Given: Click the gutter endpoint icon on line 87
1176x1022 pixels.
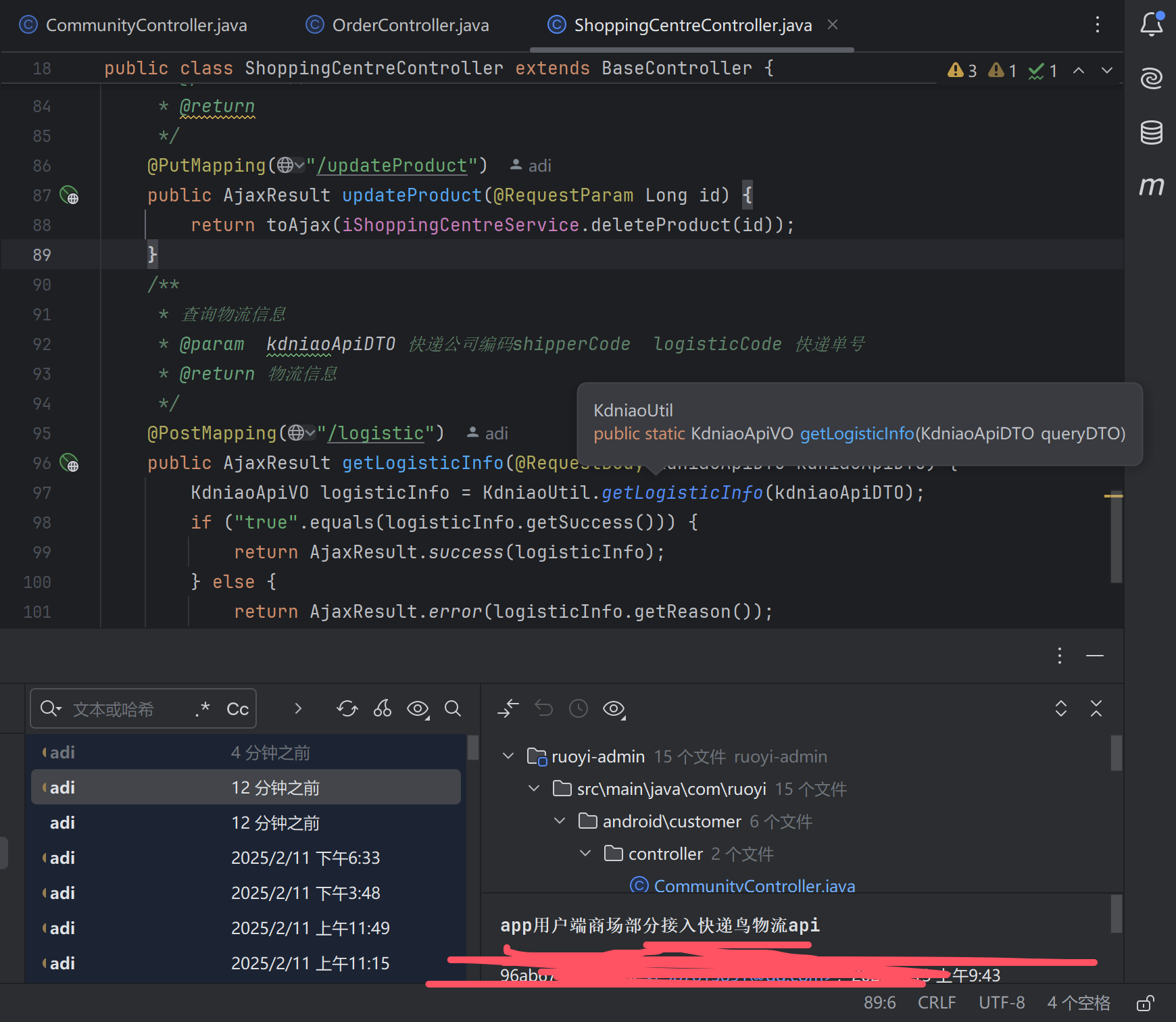Looking at the screenshot, I should (69, 195).
